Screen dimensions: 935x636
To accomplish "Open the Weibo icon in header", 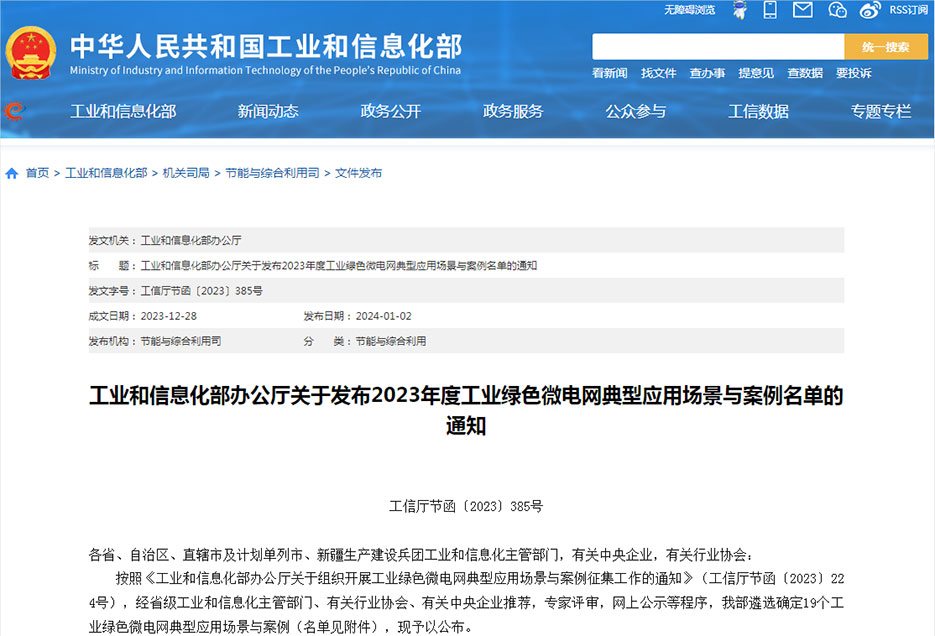I will [871, 10].
